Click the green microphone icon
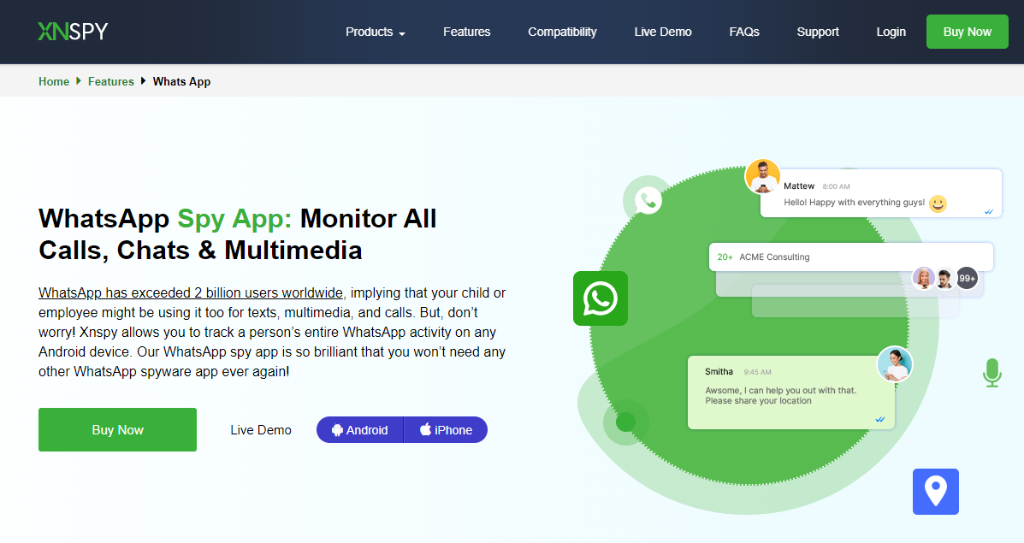1024x543 pixels. [x=992, y=373]
